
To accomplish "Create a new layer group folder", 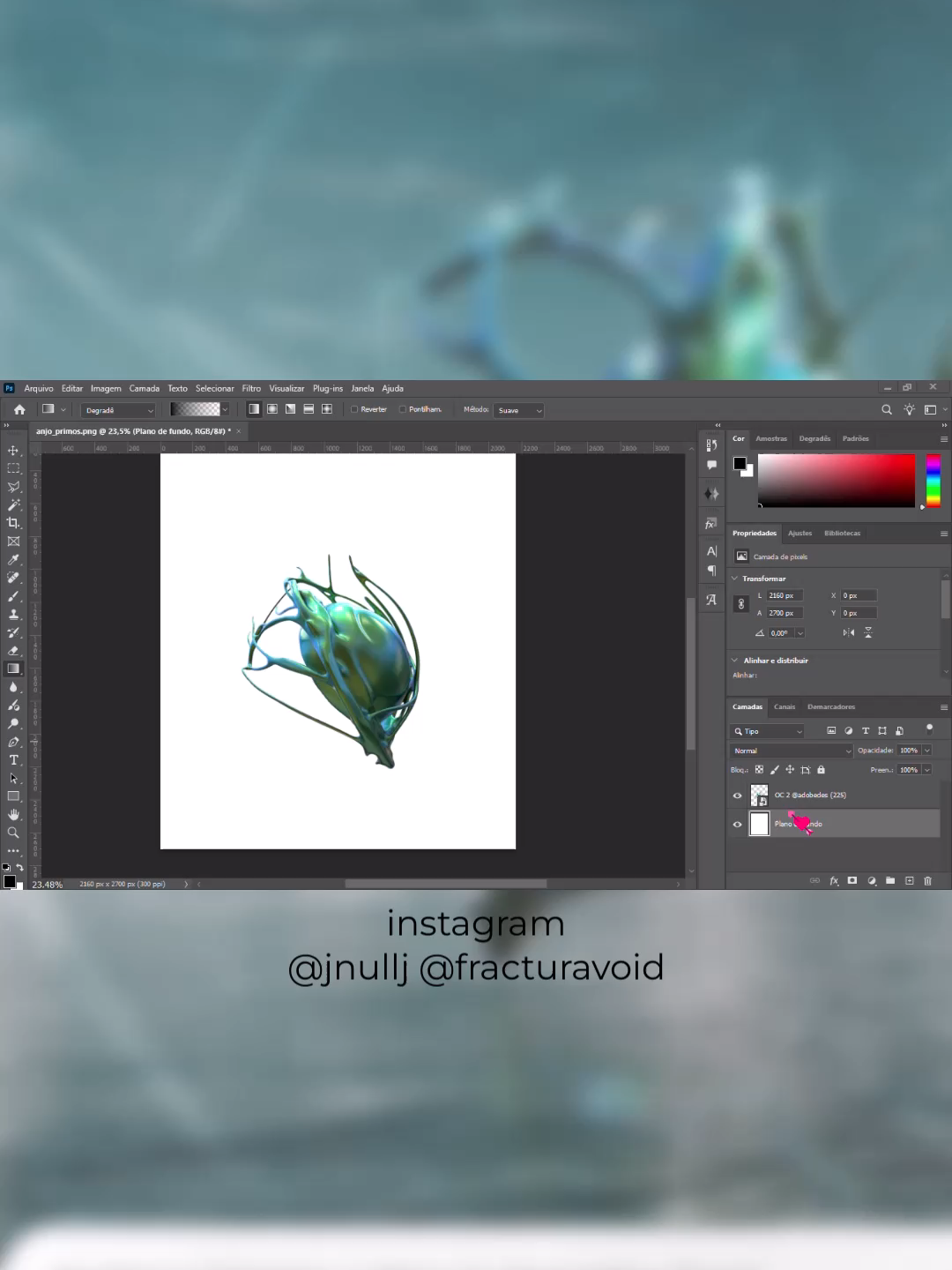I will point(890,880).
